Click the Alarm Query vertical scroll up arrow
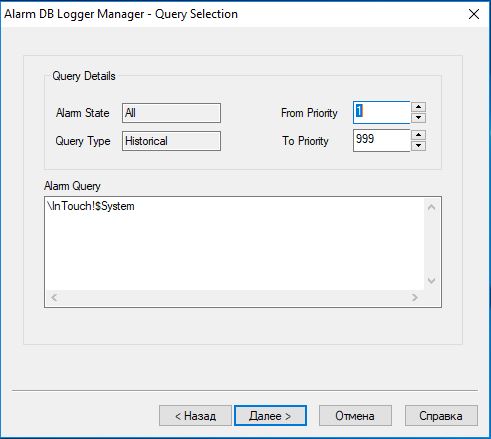Image resolution: width=491 pixels, height=439 pixels. [x=432, y=207]
